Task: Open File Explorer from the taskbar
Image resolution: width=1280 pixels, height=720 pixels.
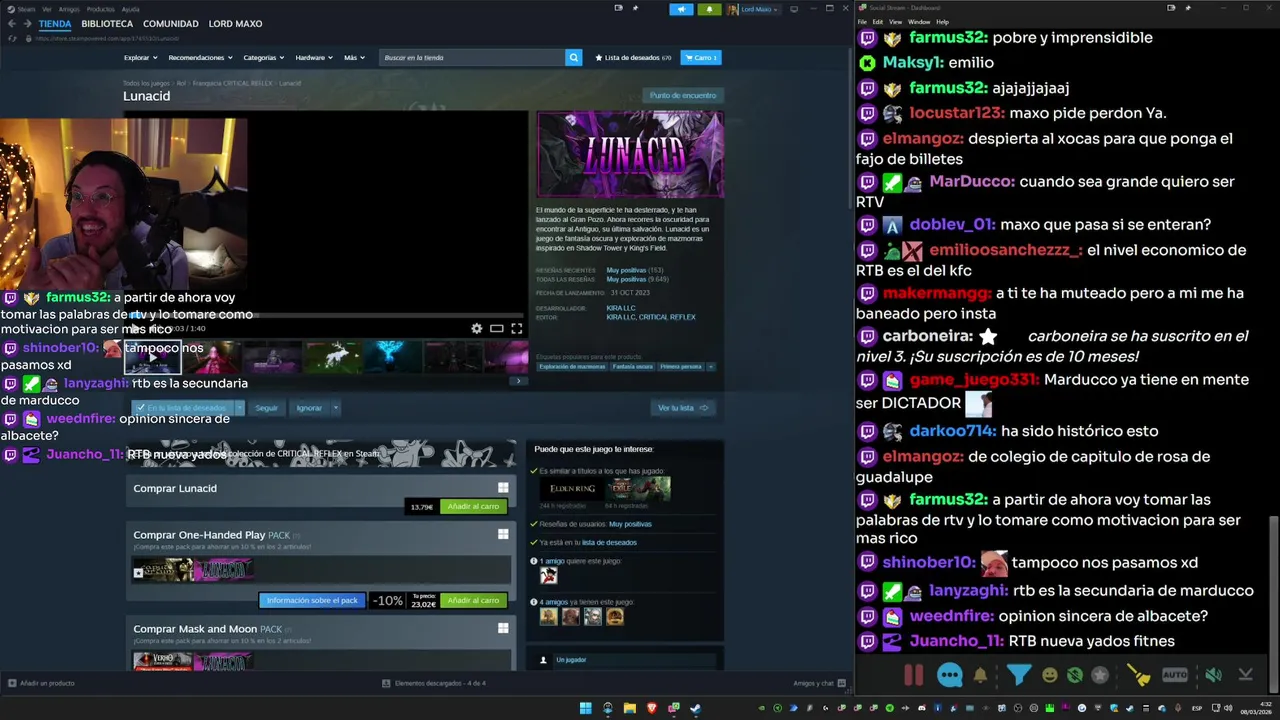Action: (630, 708)
